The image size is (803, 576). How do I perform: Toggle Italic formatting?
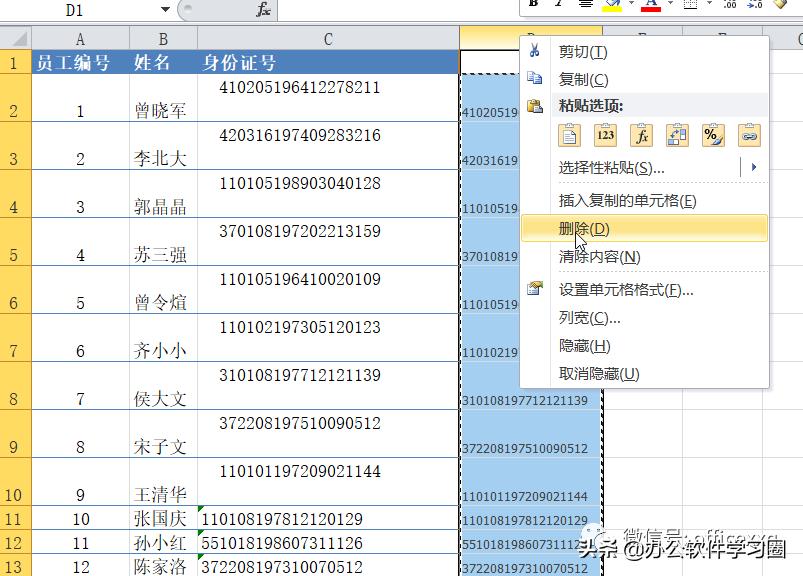[559, 5]
